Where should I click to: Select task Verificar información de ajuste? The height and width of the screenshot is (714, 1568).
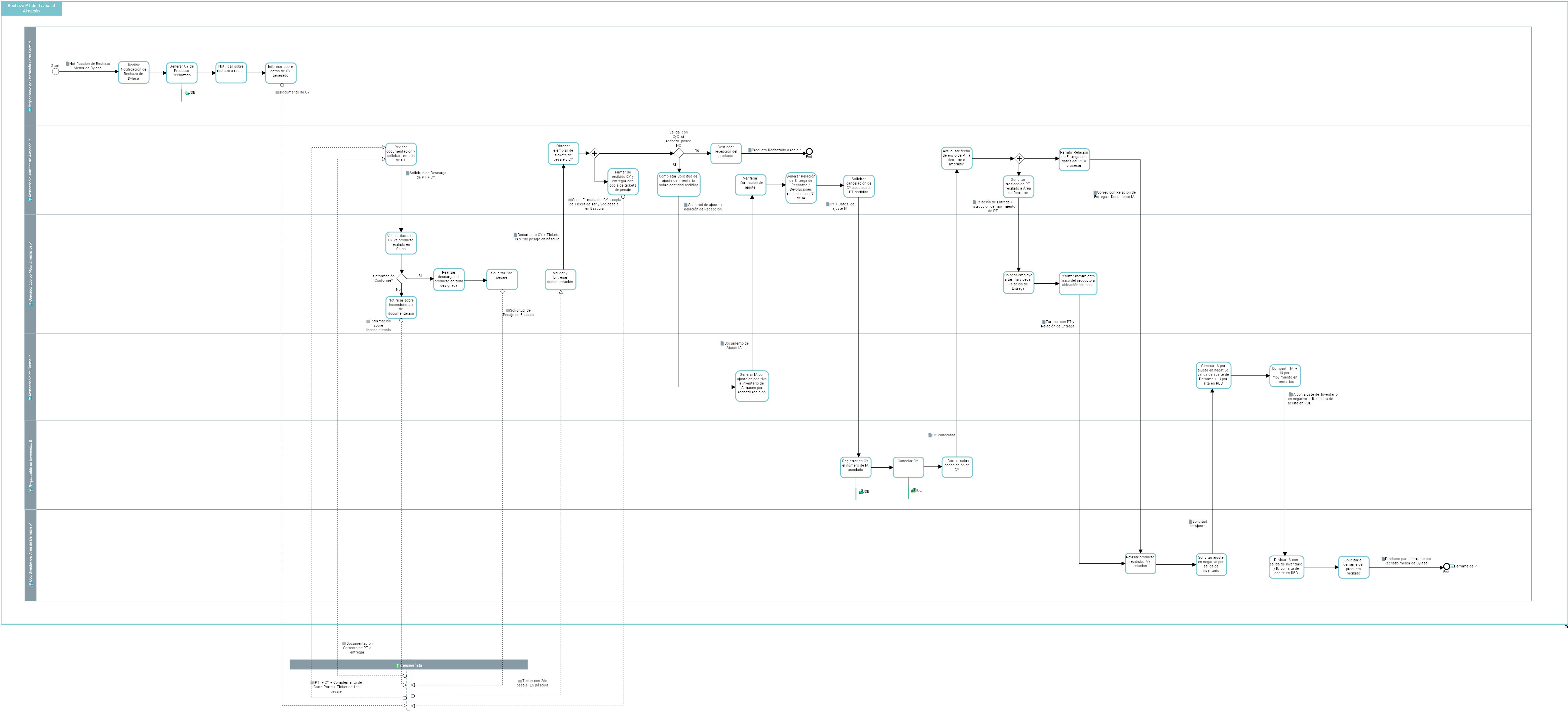[750, 184]
